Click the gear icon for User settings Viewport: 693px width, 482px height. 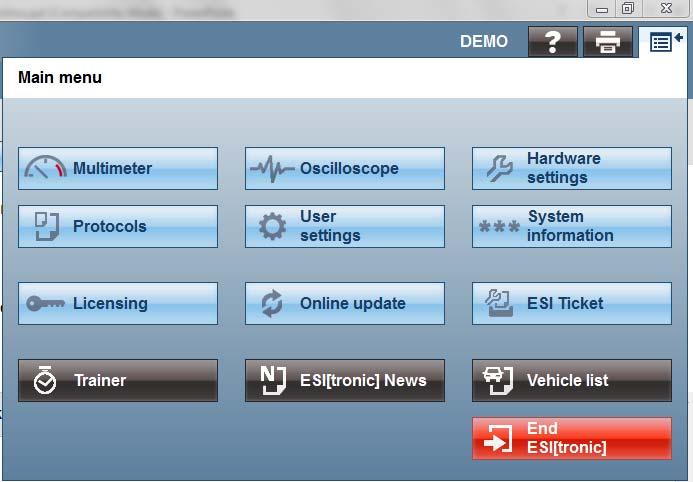pos(272,226)
